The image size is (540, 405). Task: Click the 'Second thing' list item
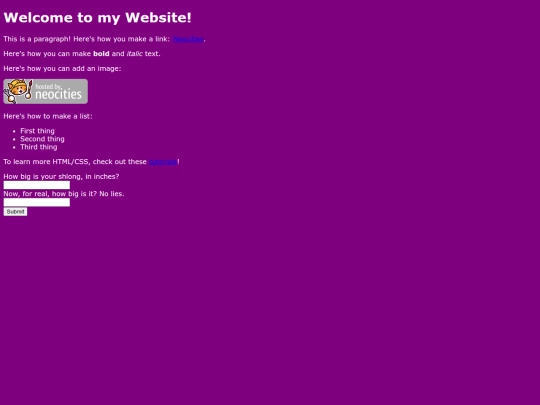(42, 139)
